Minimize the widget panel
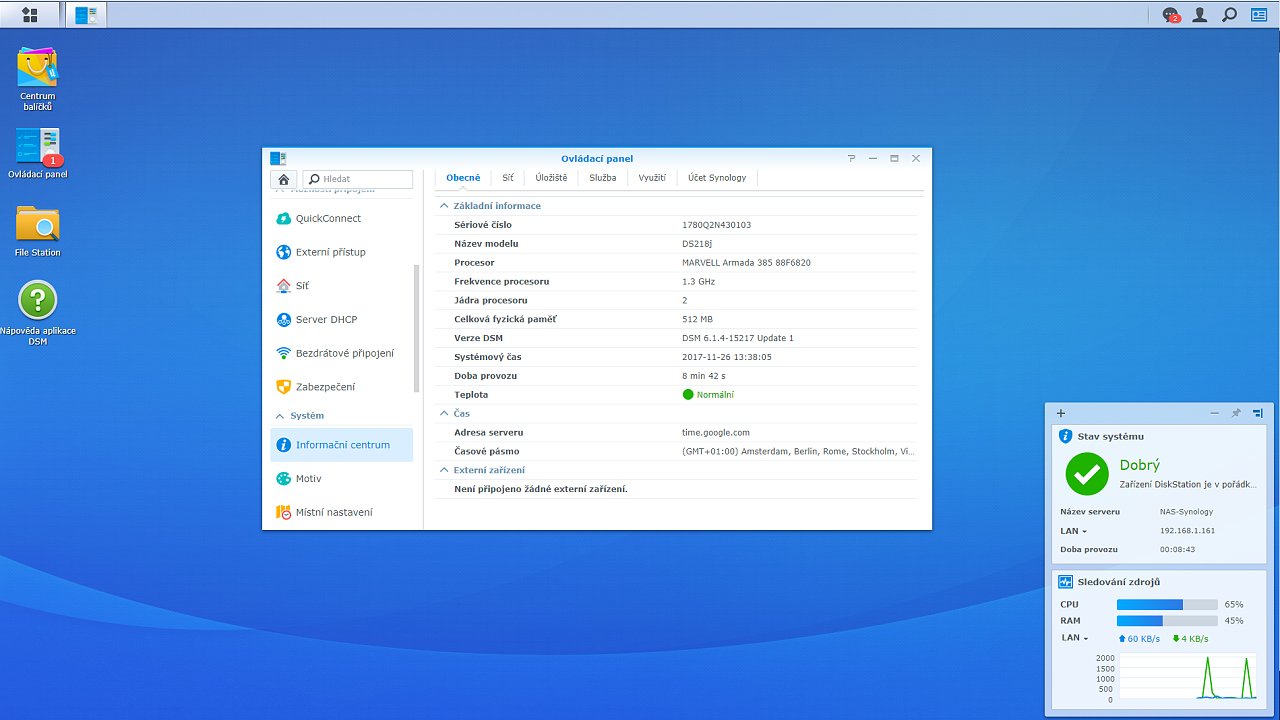This screenshot has height=720, width=1280. click(1214, 413)
